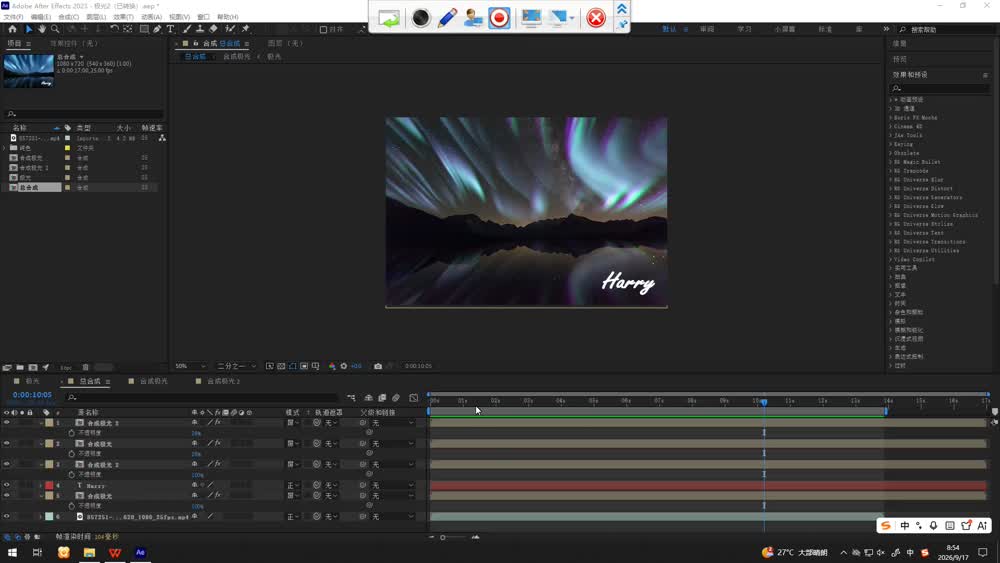Expand the mp4 layer 6 twirl arrow

tap(41, 516)
